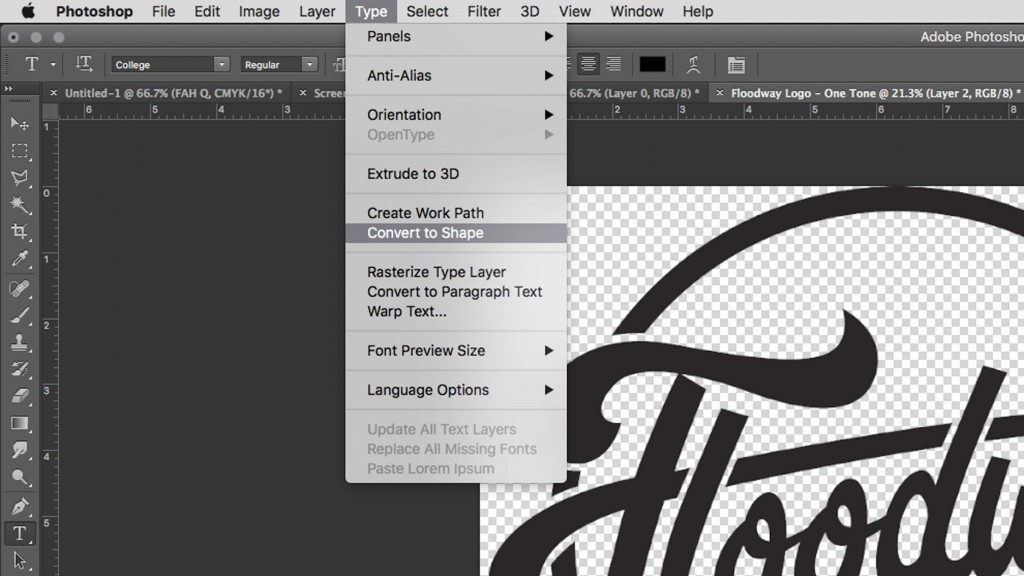The height and width of the screenshot is (576, 1024).
Task: Select the Crop tool
Action: tap(20, 232)
